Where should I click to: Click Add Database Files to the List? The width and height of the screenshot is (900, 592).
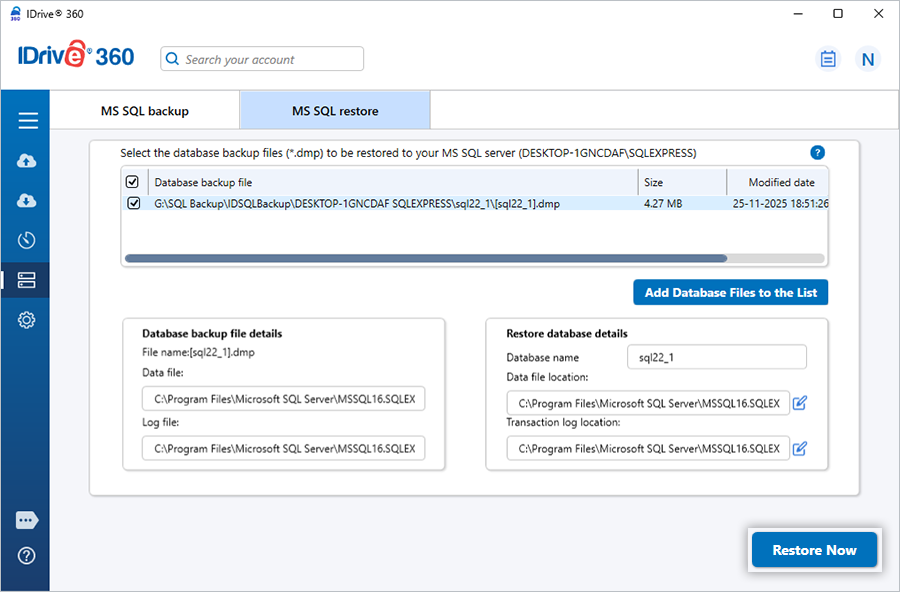tap(730, 293)
